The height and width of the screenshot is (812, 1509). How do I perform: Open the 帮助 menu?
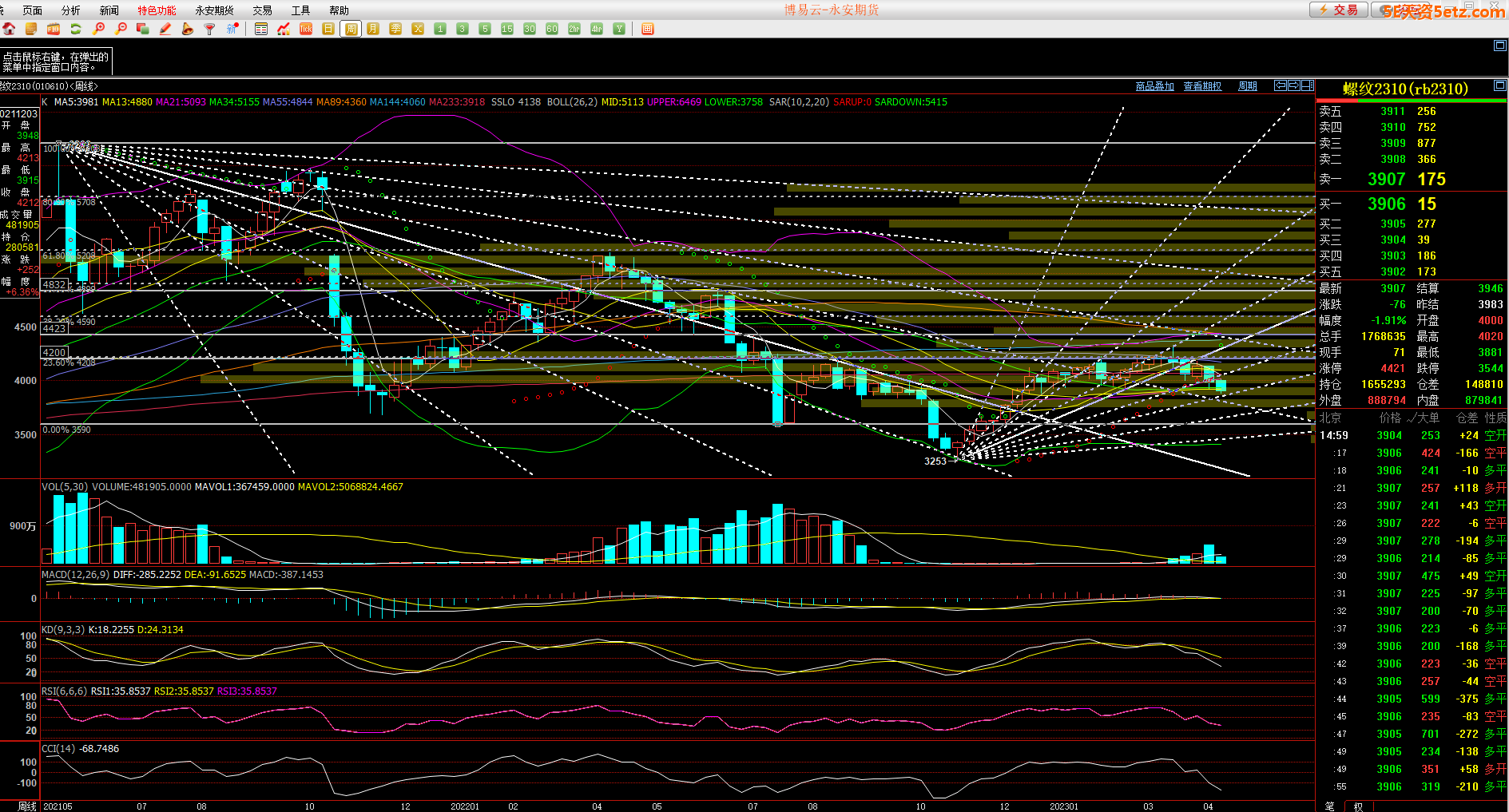pos(339,10)
